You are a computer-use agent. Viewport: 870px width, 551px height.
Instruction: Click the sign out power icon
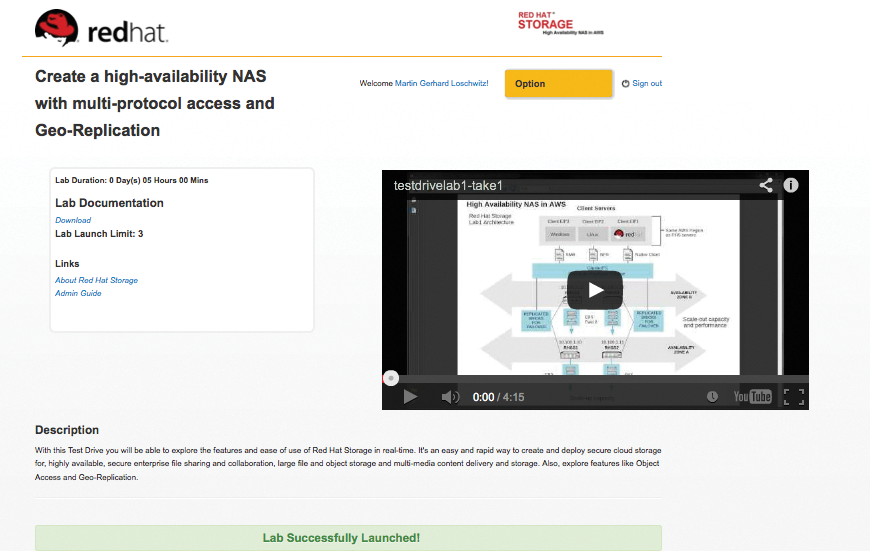tap(625, 83)
